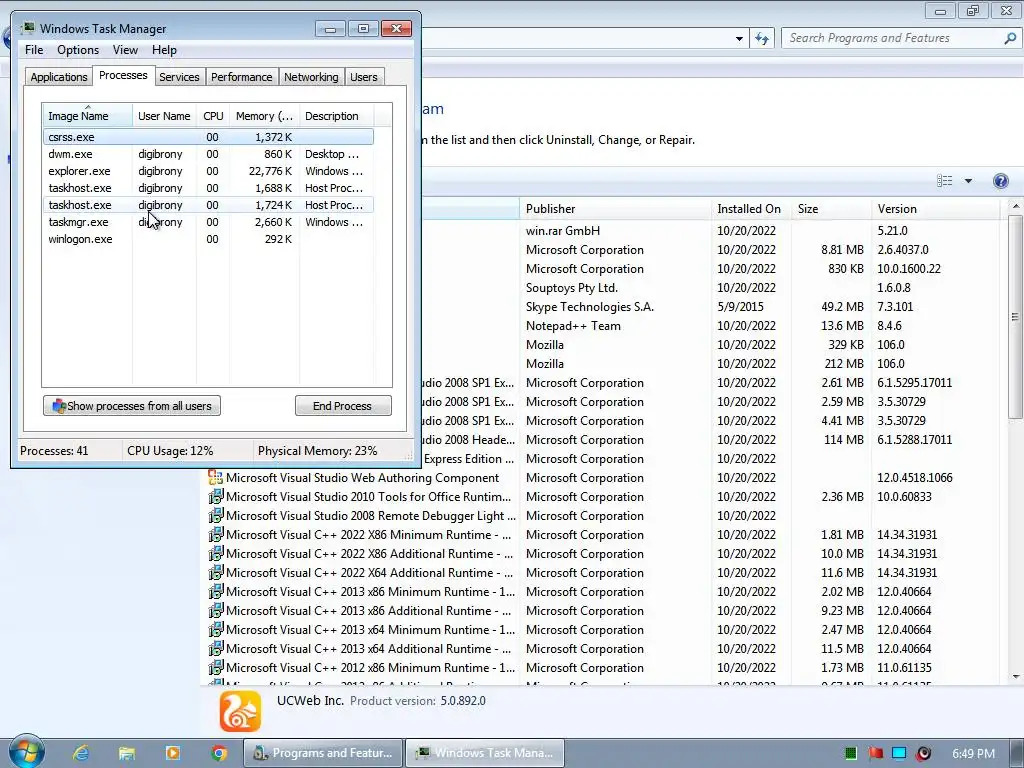Open View menu in Task Manager

point(125,50)
